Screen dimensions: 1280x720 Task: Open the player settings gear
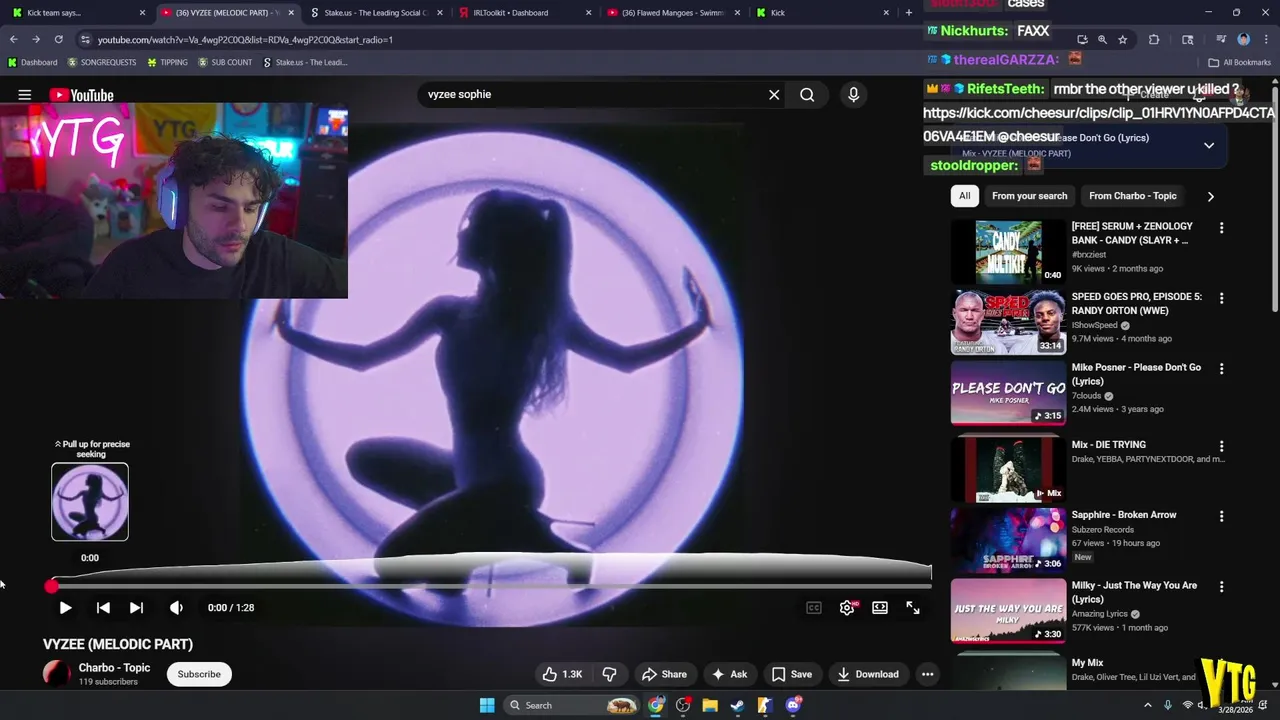coord(847,607)
